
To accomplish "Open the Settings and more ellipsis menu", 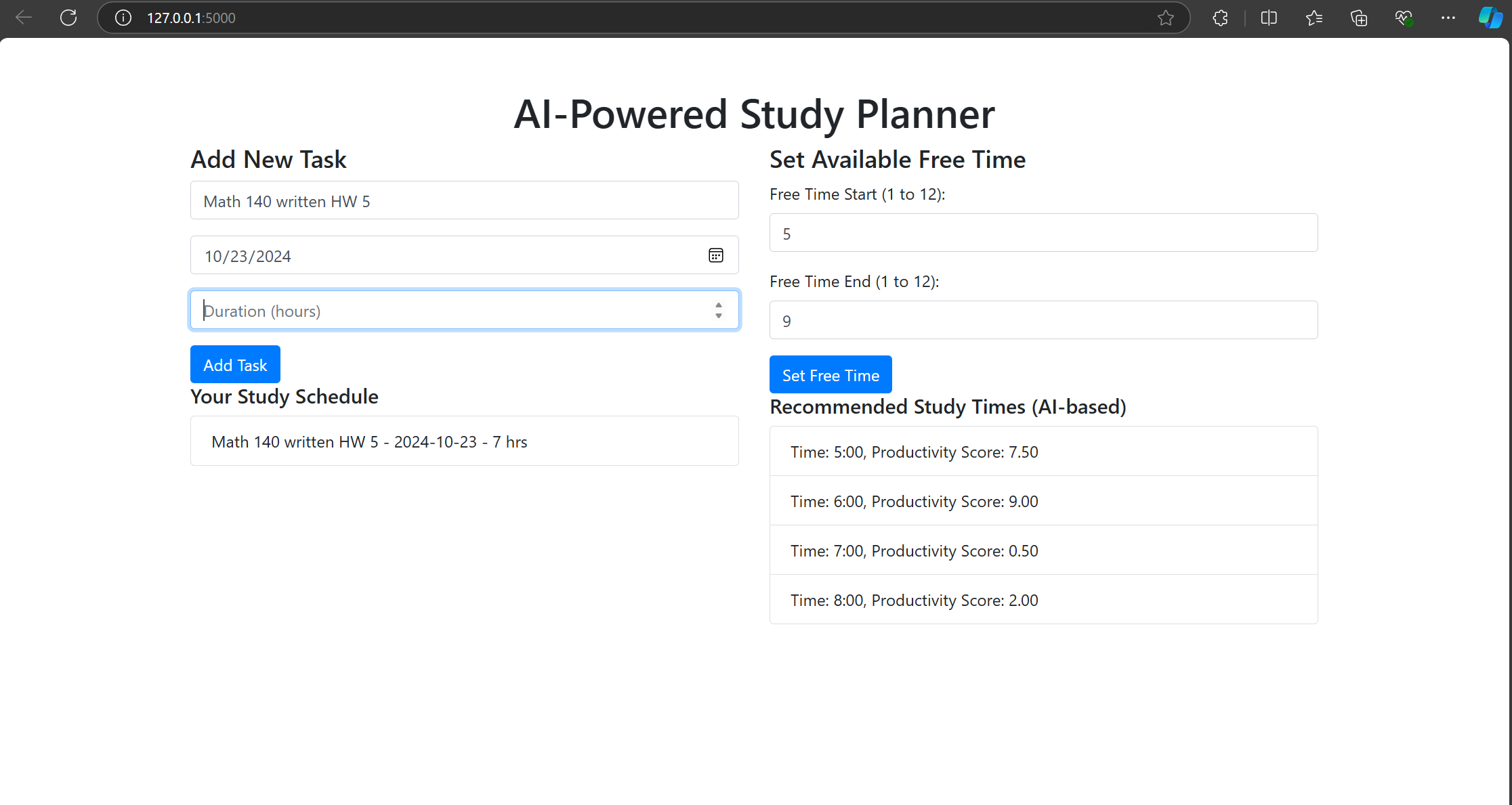I will click(x=1448, y=18).
